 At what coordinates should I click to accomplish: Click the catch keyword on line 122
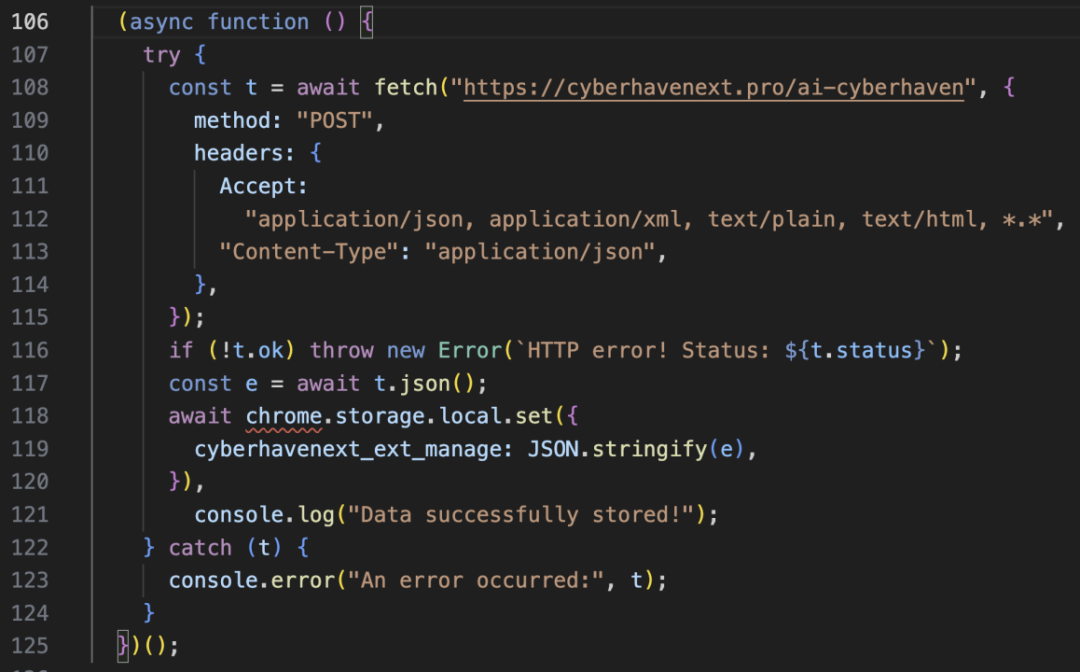(199, 547)
